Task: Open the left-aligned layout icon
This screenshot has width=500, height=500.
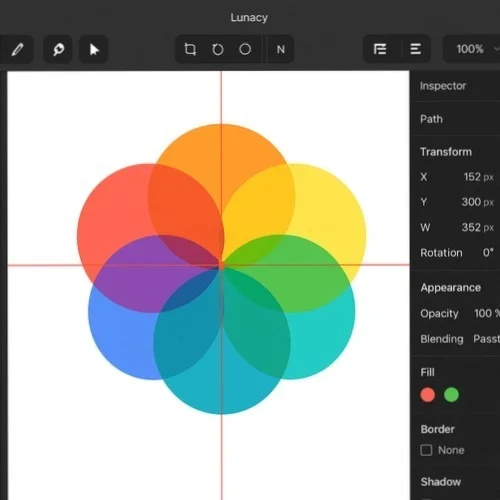Action: [380, 49]
